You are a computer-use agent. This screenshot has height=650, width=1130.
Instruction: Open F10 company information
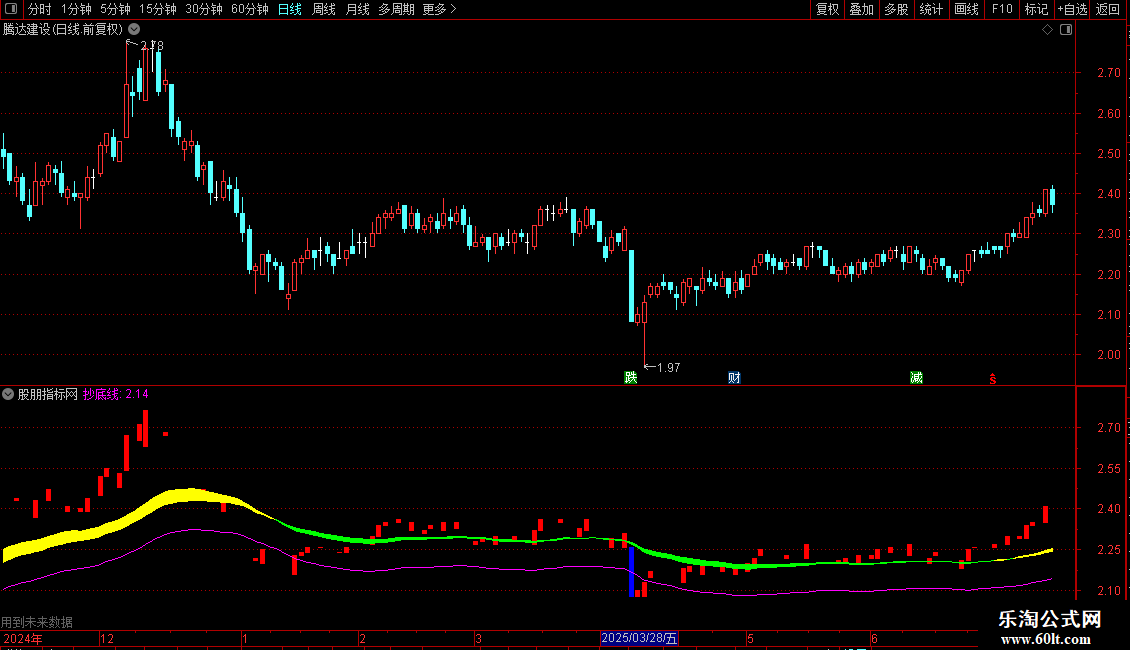coord(1002,9)
